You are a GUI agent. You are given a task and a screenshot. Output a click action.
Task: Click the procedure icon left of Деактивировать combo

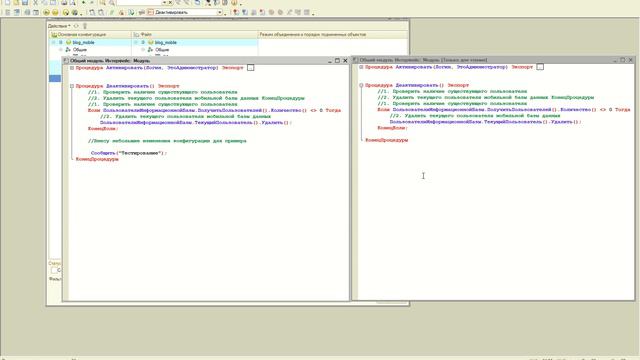coord(151,12)
